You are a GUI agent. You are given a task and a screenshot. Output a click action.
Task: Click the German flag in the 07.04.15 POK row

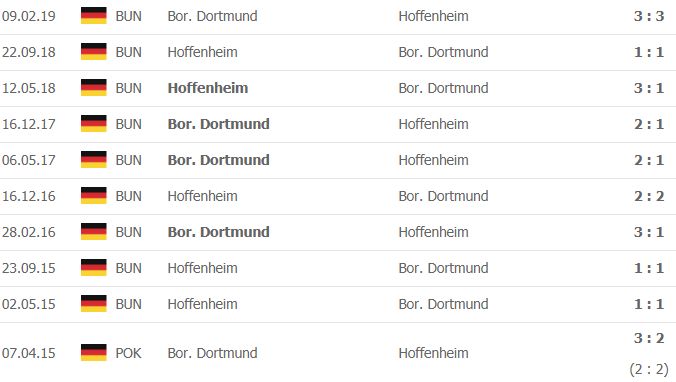pos(94,353)
